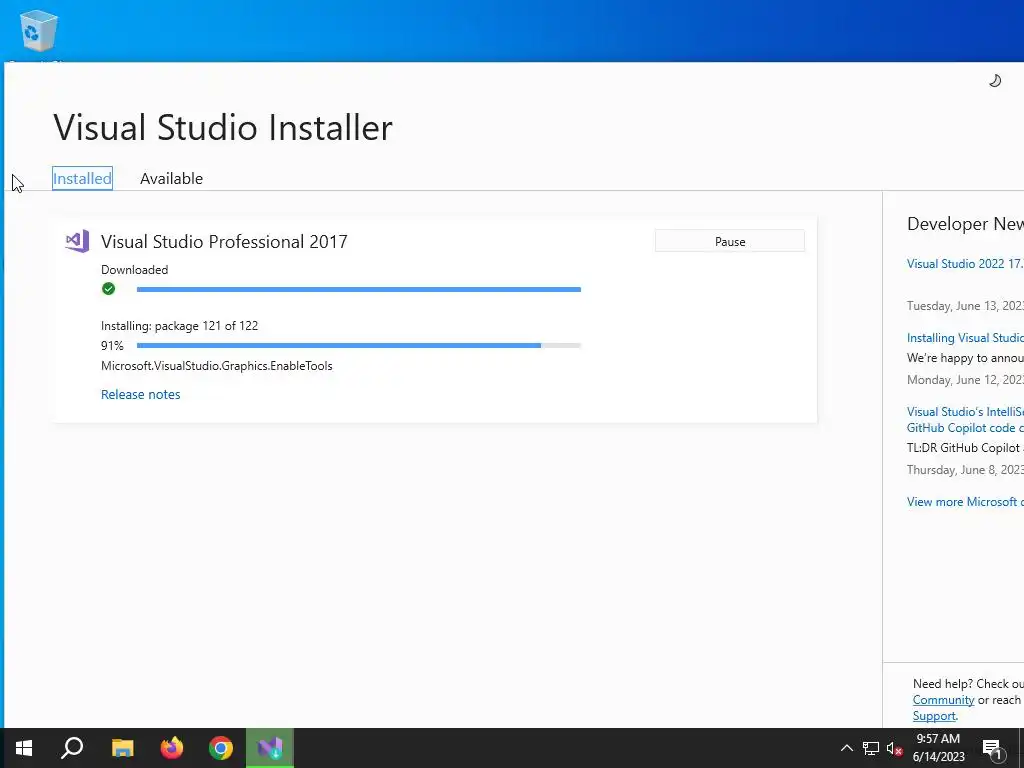The image size is (1024, 768).
Task: Click the Downloaded status label
Action: point(135,270)
